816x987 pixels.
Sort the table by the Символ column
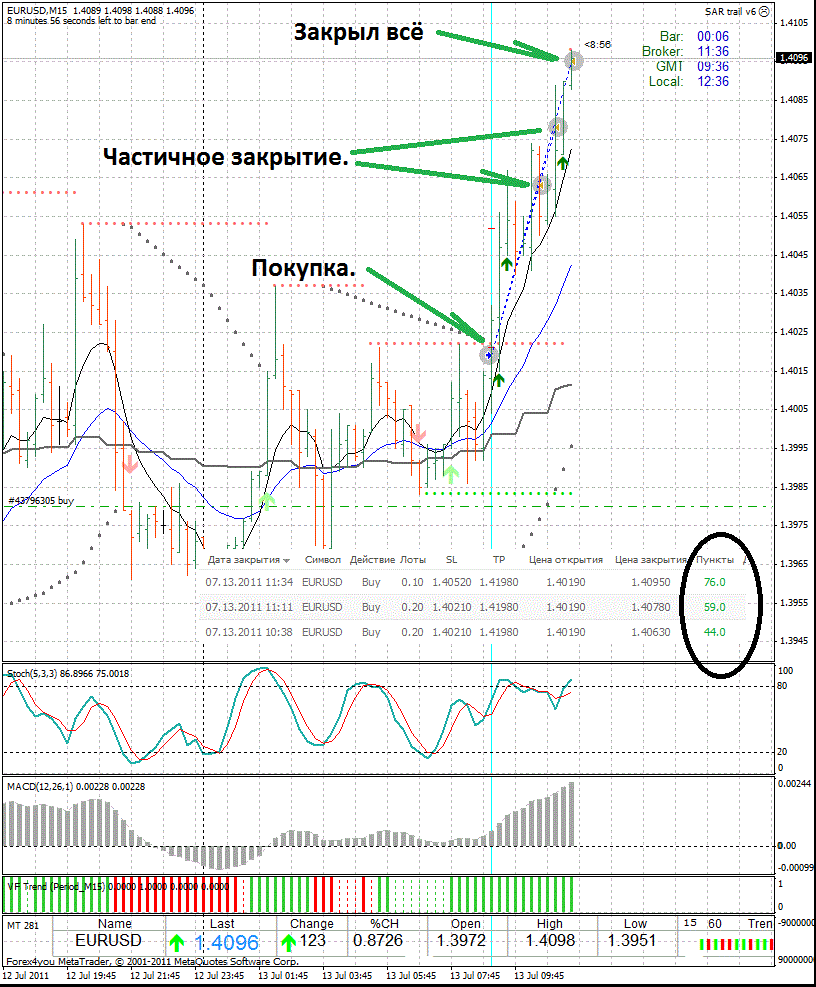(x=322, y=560)
